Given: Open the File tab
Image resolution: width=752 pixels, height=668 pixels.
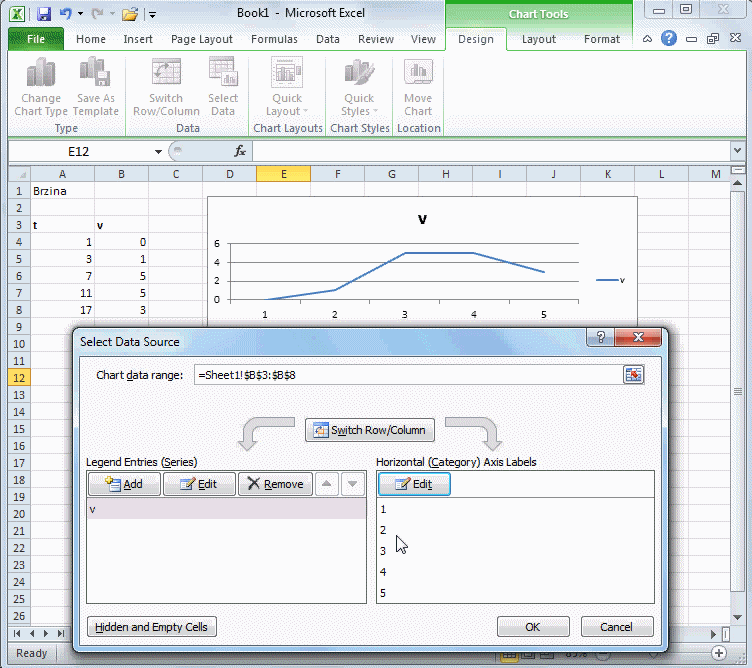Looking at the screenshot, I should pos(35,39).
